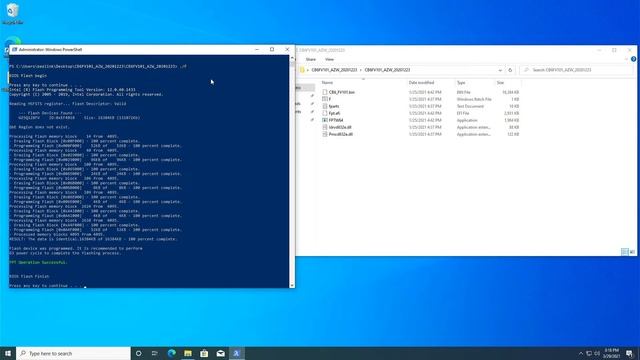The image size is (640, 360).
Task: Click File Explorer search field
Action: (577, 70)
